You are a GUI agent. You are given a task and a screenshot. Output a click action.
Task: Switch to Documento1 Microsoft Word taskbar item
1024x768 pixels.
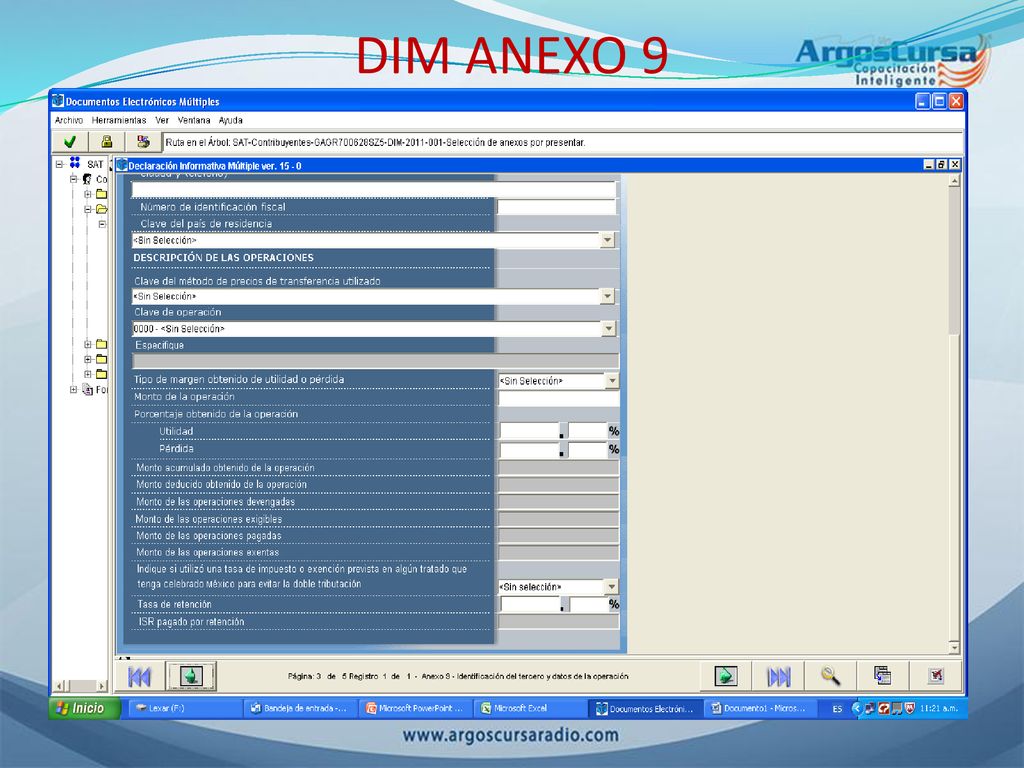click(759, 708)
